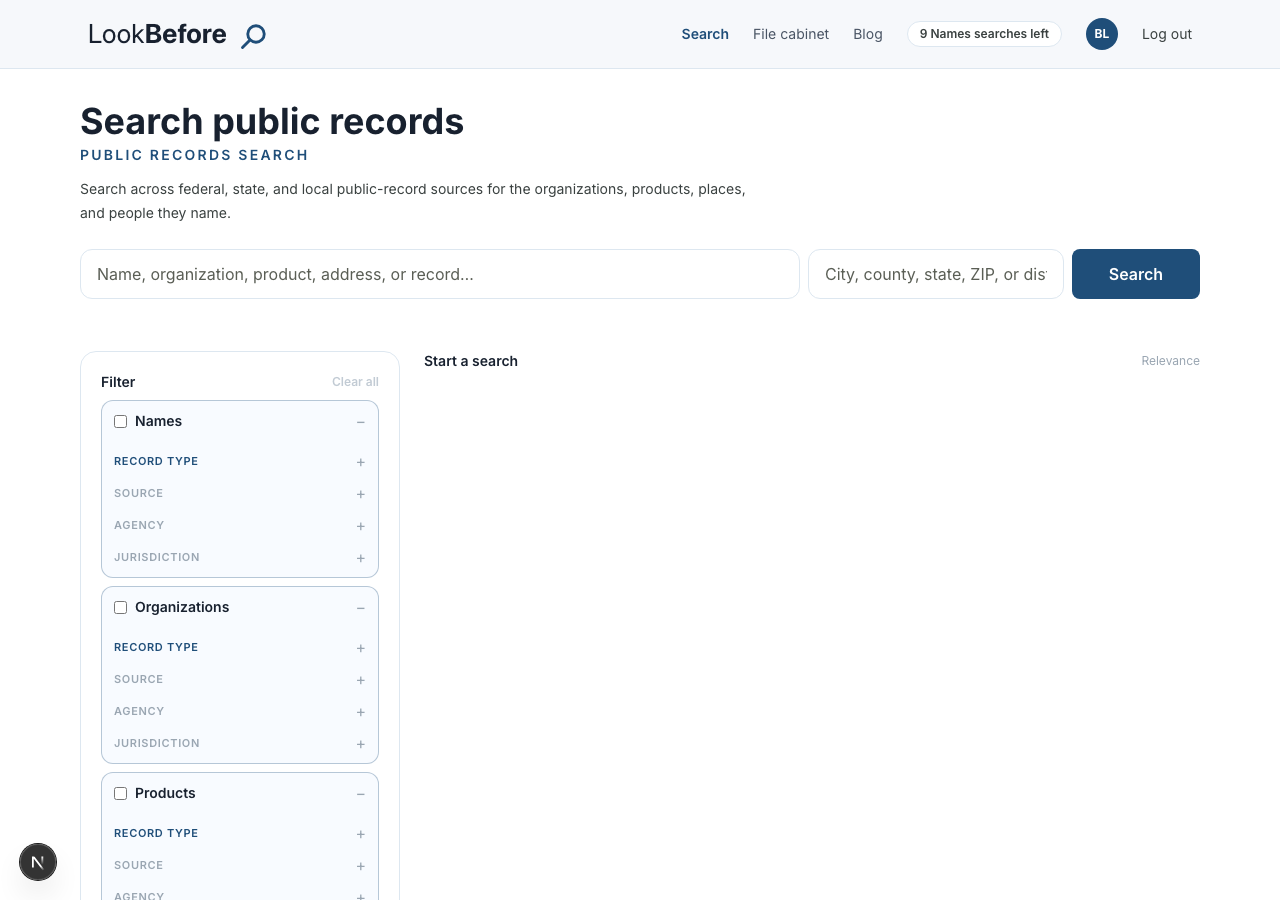This screenshot has height=900, width=1280.
Task: Click the Search public records heading
Action: [x=272, y=121]
